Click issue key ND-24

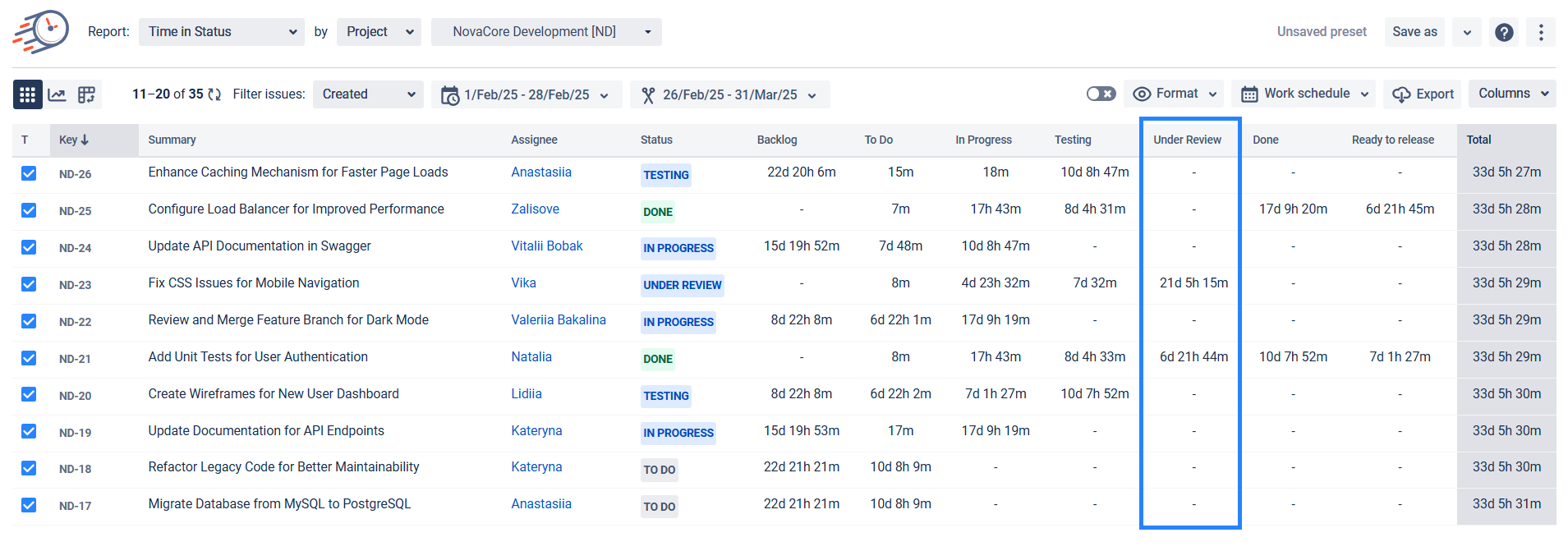[x=76, y=248]
